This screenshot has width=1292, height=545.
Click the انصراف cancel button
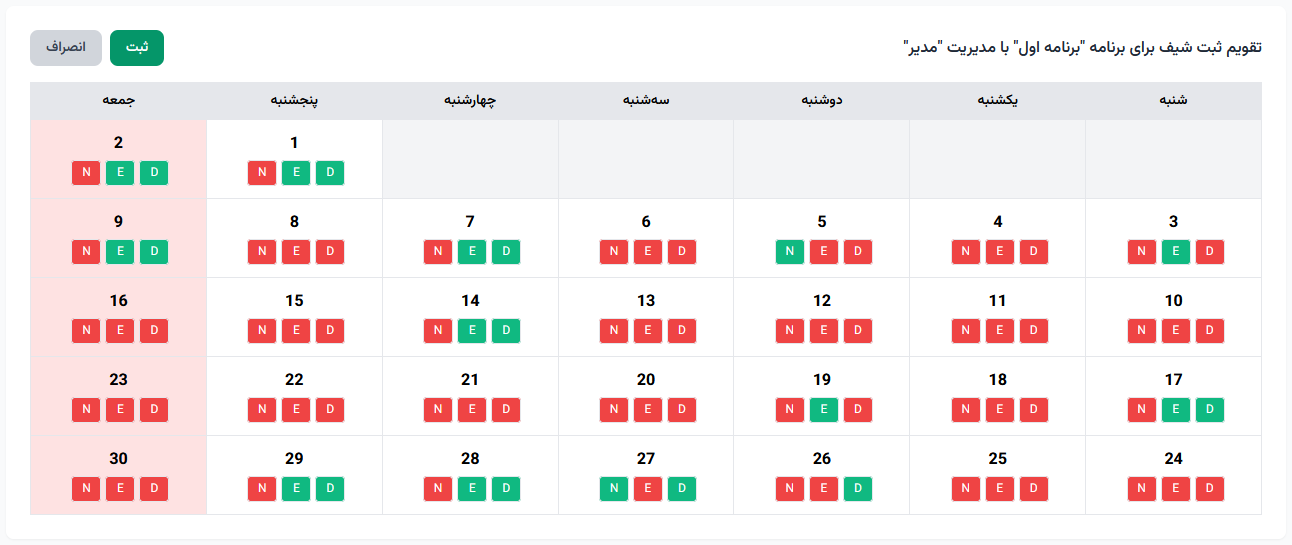pos(66,48)
